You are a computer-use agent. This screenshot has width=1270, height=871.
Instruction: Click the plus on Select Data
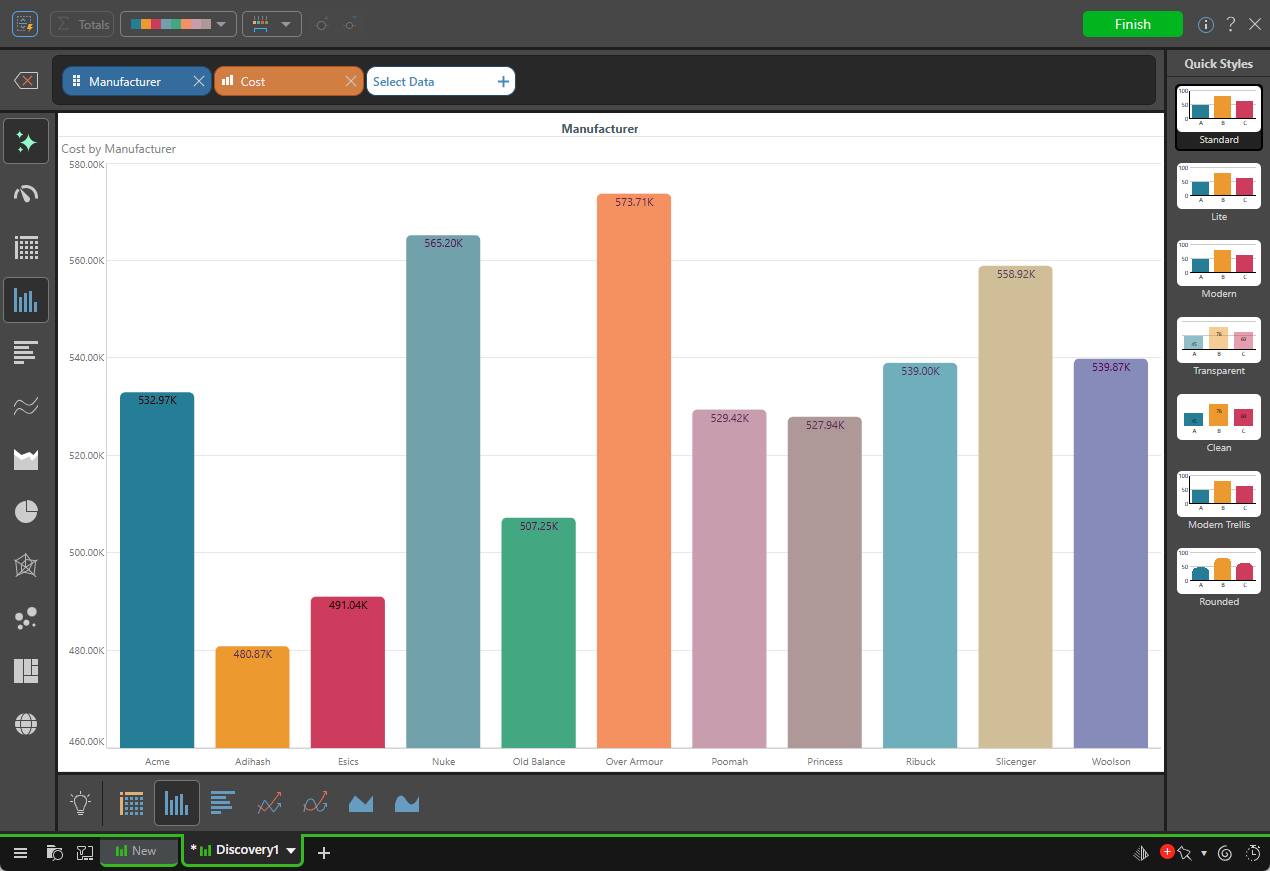coord(503,81)
